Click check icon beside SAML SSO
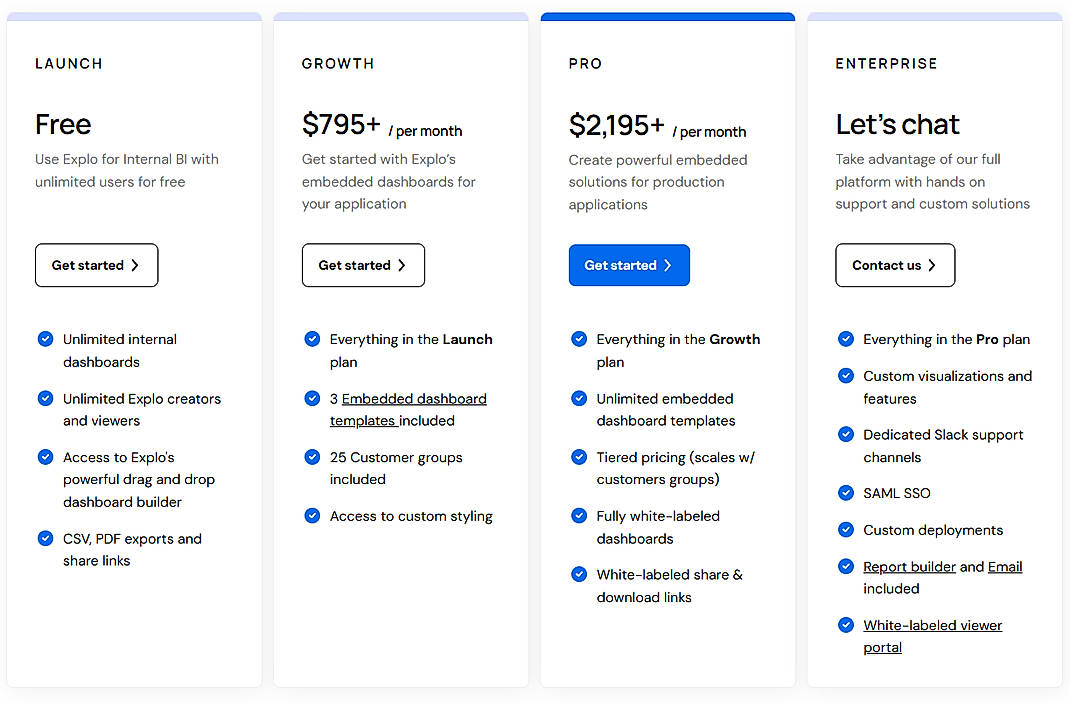This screenshot has height=703, width=1070. pos(846,493)
